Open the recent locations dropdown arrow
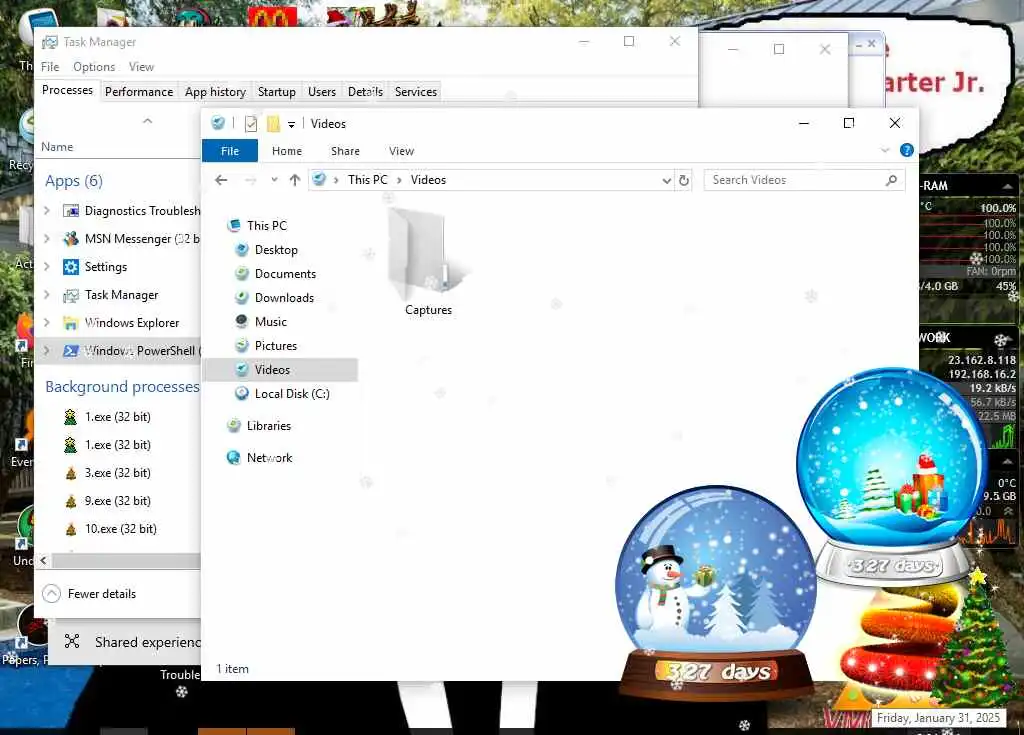Image resolution: width=1024 pixels, height=735 pixels. [274, 180]
